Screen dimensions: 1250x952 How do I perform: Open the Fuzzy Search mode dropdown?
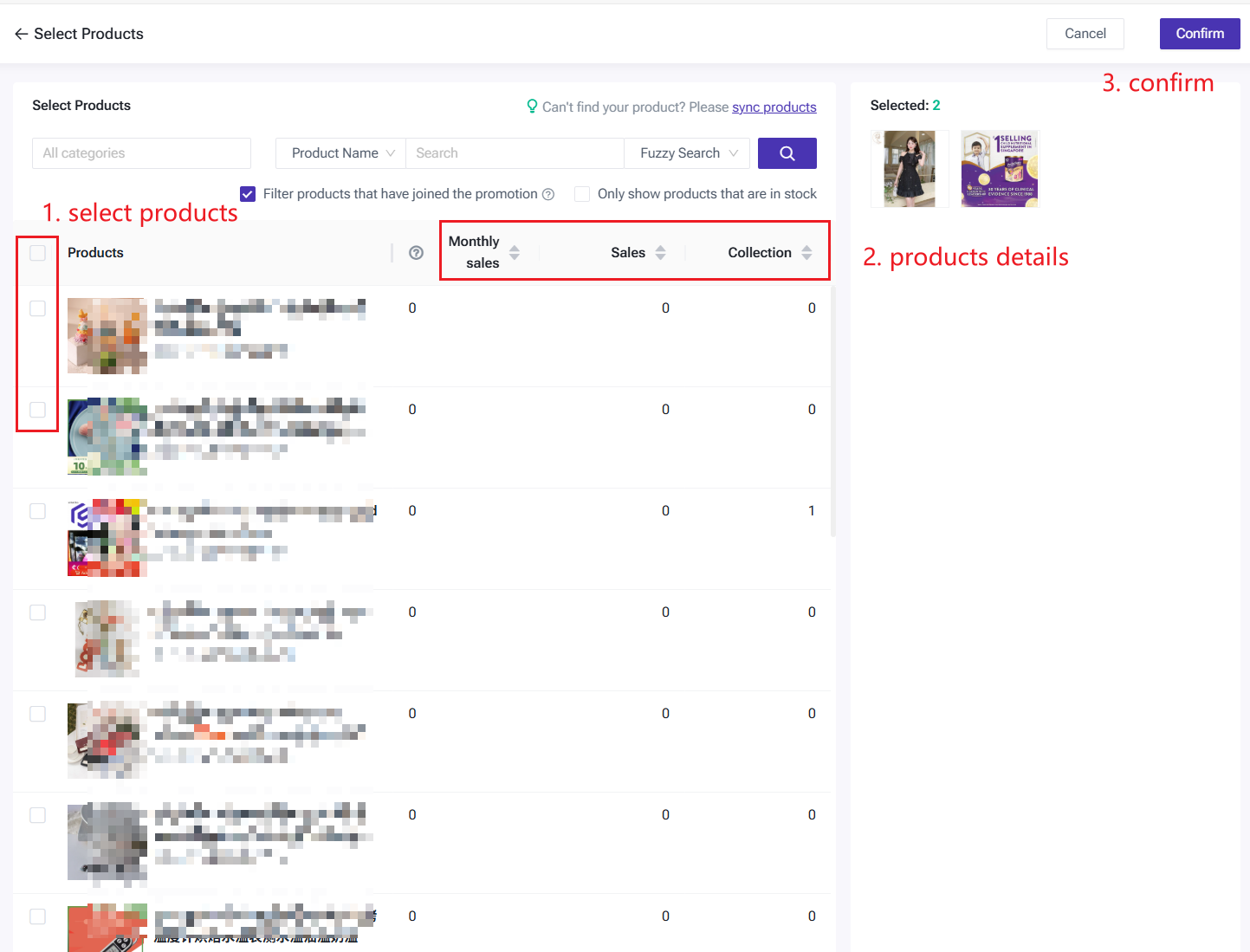687,153
